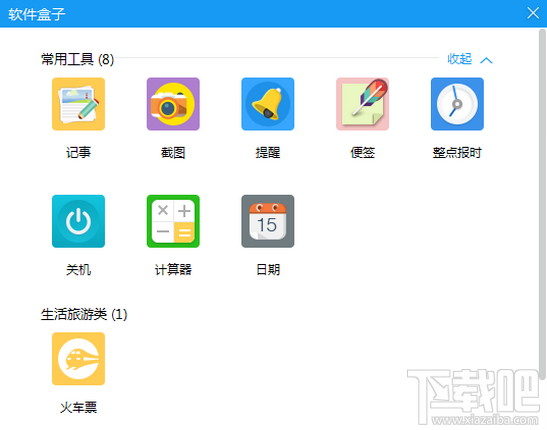Click the 软件盒子 window title text

(37, 14)
